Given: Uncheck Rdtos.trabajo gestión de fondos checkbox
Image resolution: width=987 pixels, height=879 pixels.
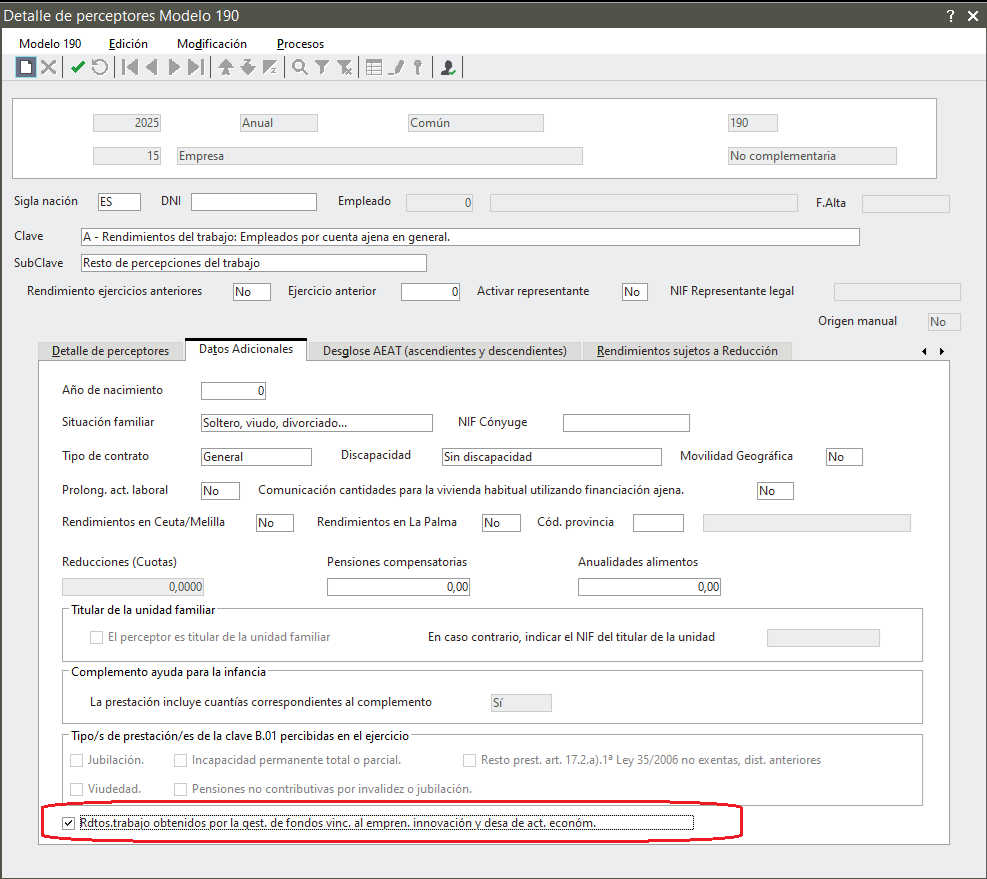Looking at the screenshot, I should tap(69, 823).
